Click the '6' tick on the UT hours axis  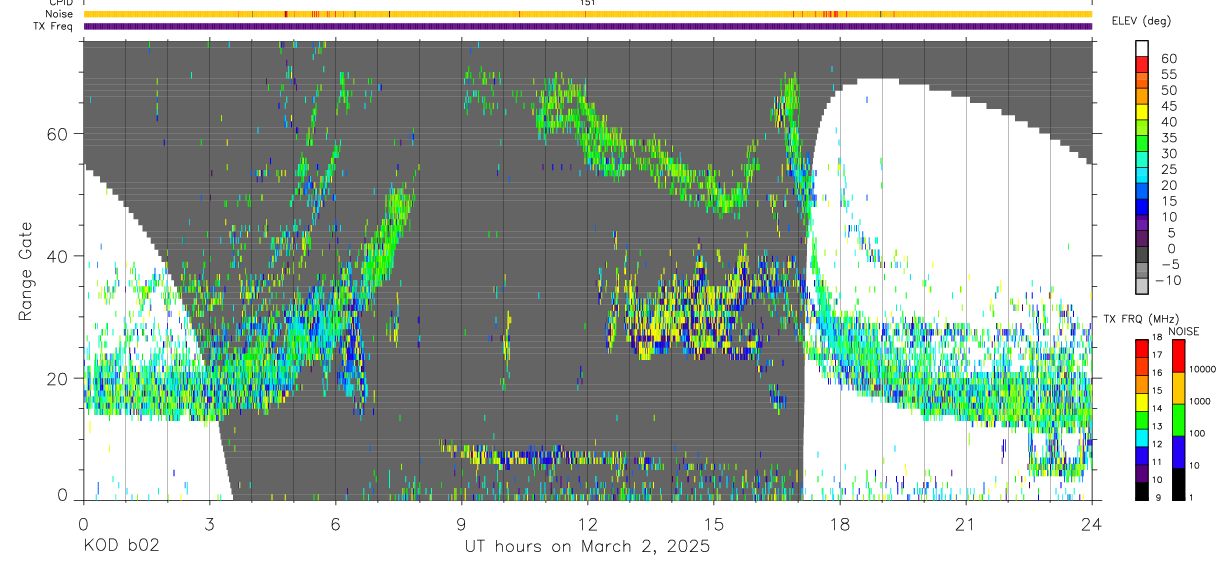(x=335, y=524)
